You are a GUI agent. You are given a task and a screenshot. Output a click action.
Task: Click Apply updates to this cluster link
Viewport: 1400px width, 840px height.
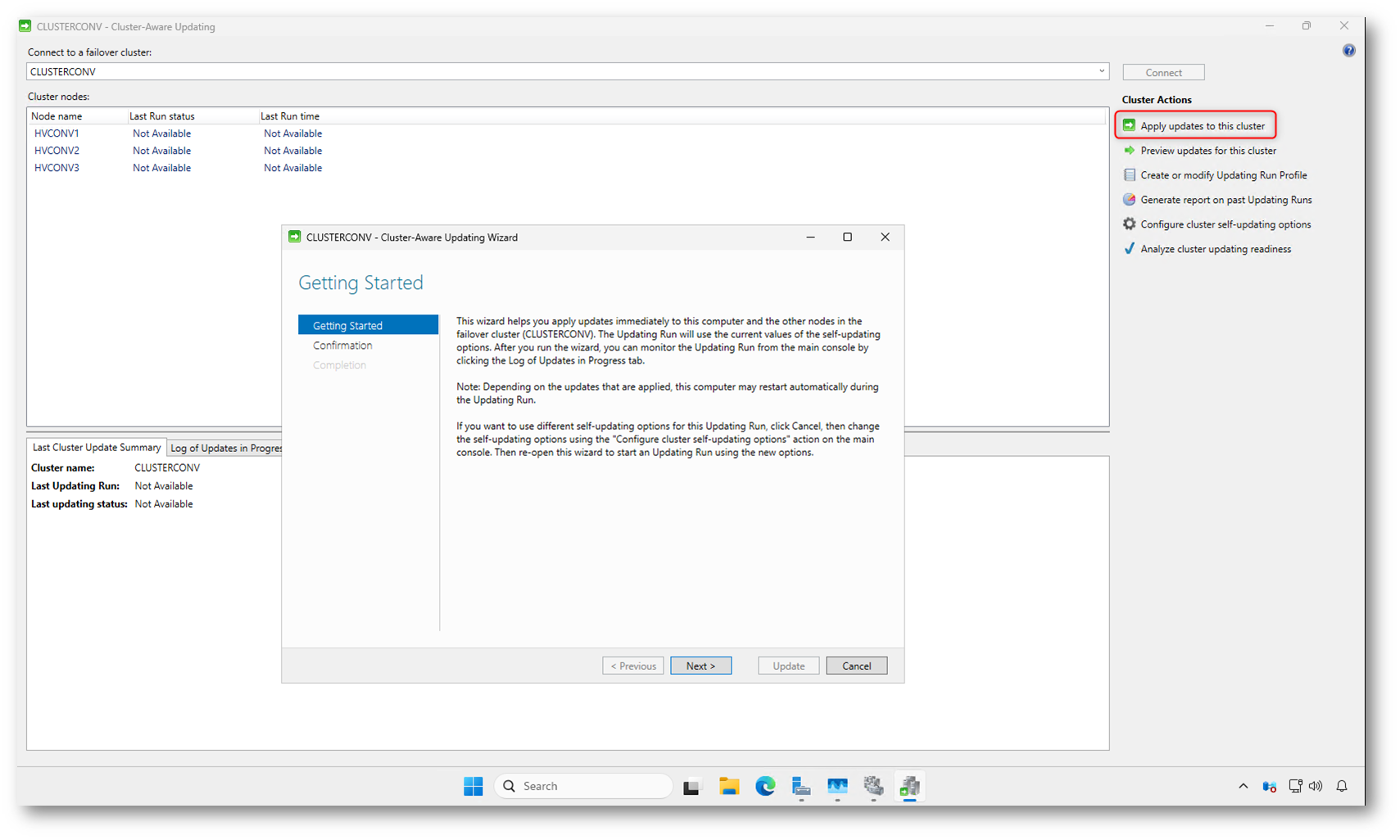[x=1203, y=125]
